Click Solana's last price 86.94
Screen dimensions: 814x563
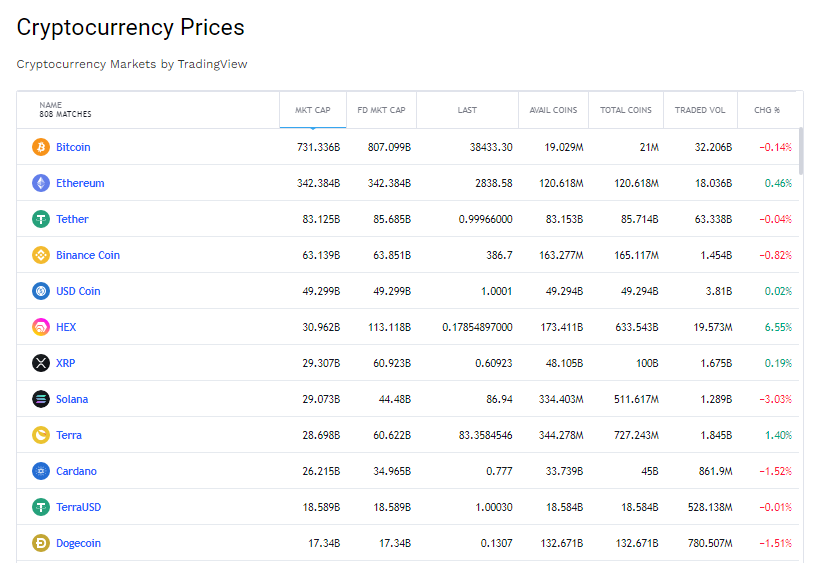point(499,399)
